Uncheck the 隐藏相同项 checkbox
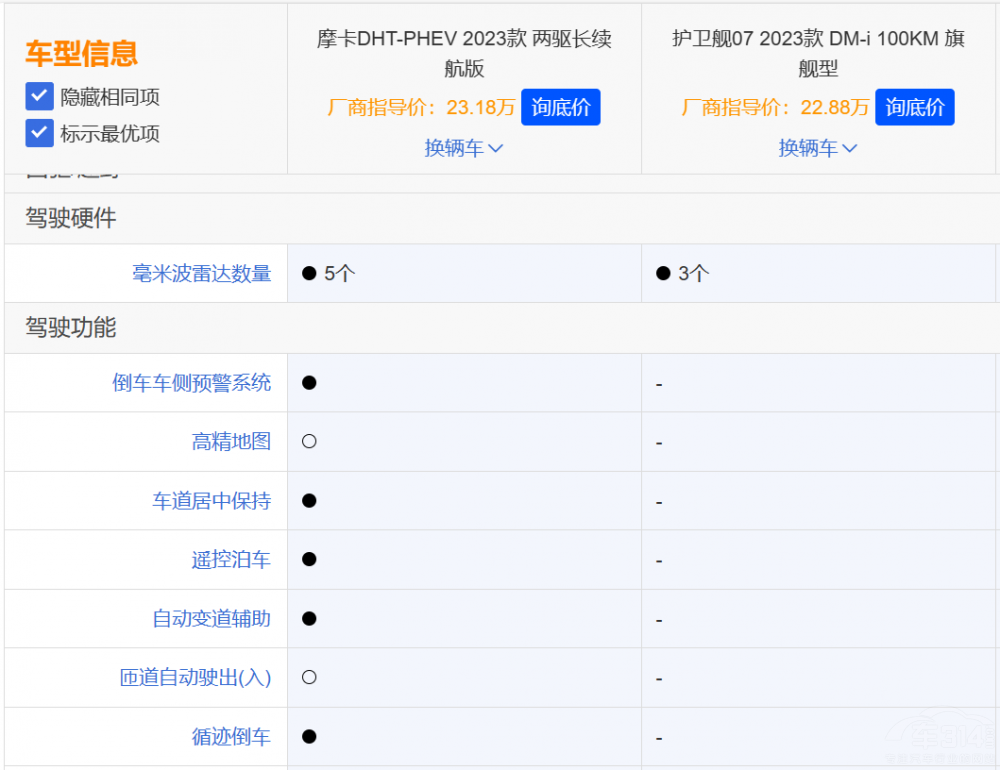This screenshot has height=770, width=1000. pos(39,96)
